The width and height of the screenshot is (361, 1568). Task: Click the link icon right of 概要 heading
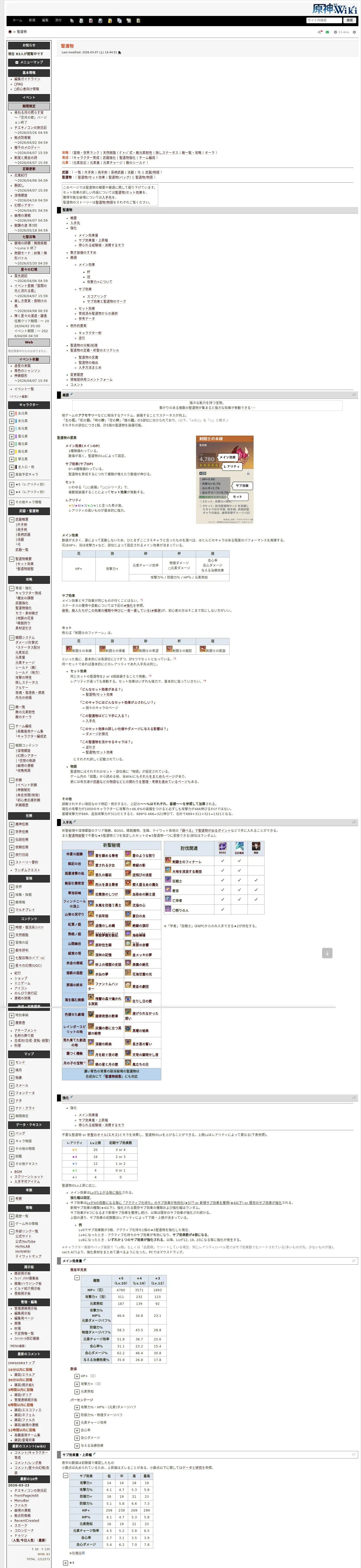354,395
